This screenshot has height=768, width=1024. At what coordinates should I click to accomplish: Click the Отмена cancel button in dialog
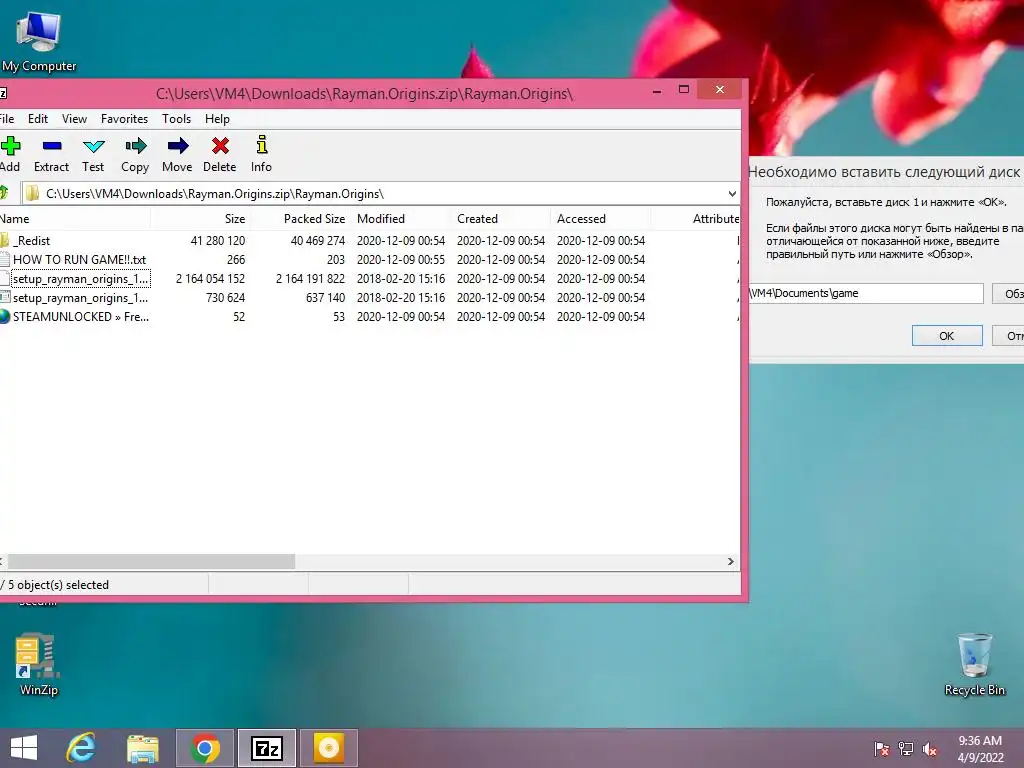[x=1008, y=336]
